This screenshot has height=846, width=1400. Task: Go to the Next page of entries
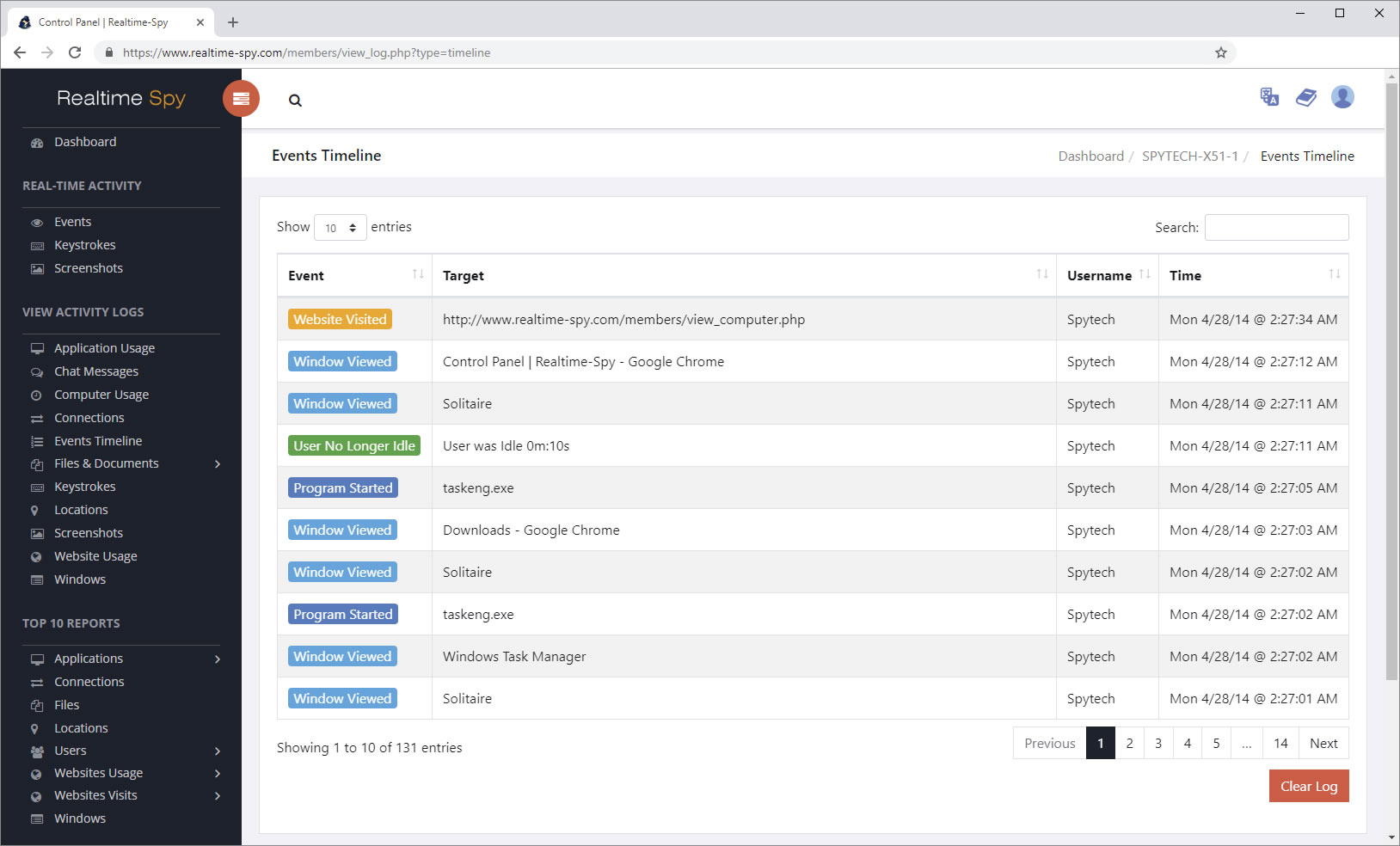pyautogui.click(x=1323, y=744)
